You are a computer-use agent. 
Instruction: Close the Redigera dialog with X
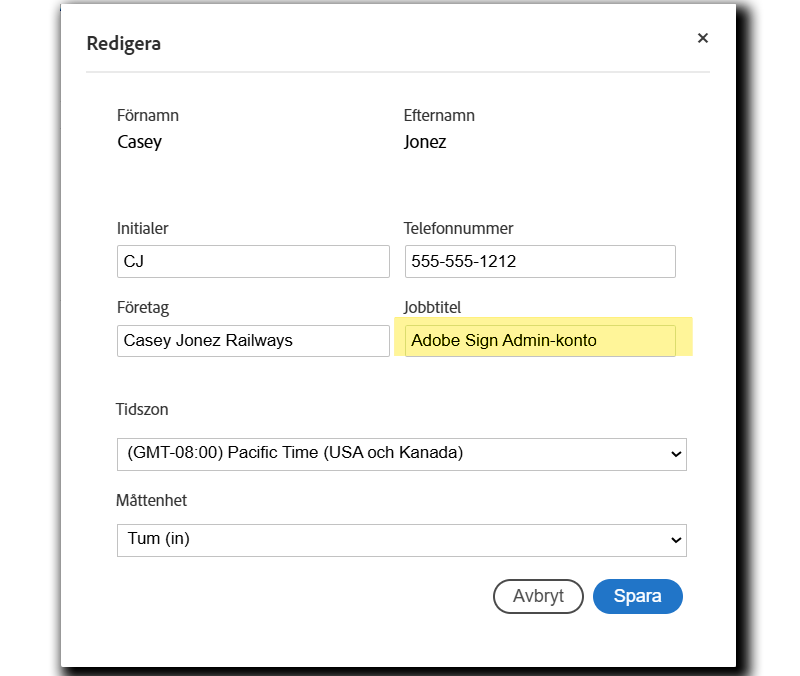click(x=703, y=38)
